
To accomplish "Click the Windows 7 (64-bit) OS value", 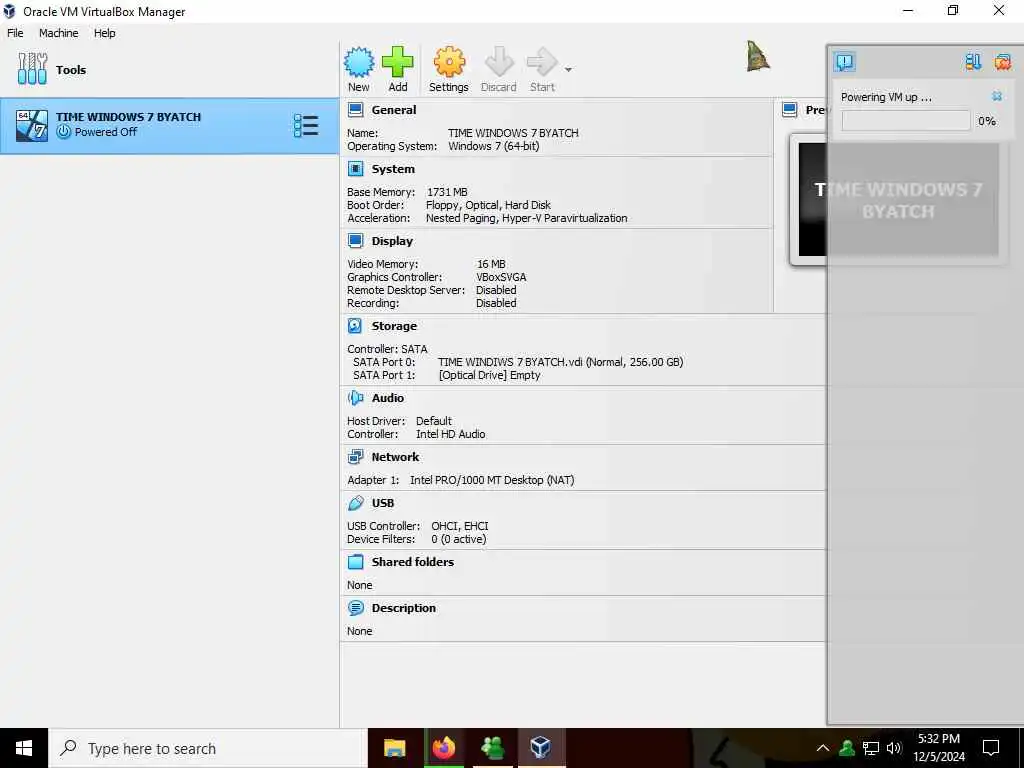I will coord(494,146).
